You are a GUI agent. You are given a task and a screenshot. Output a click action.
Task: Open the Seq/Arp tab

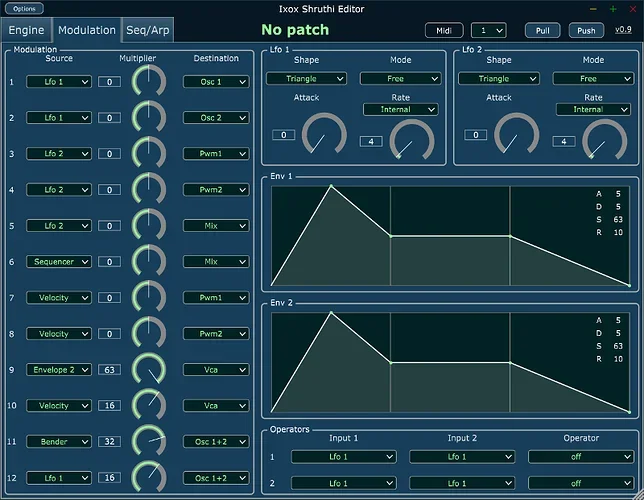click(x=147, y=31)
